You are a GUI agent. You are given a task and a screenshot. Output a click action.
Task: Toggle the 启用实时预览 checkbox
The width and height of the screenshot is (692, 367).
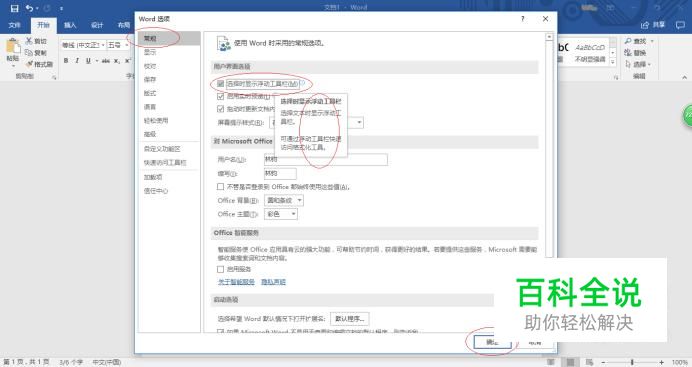pos(221,96)
